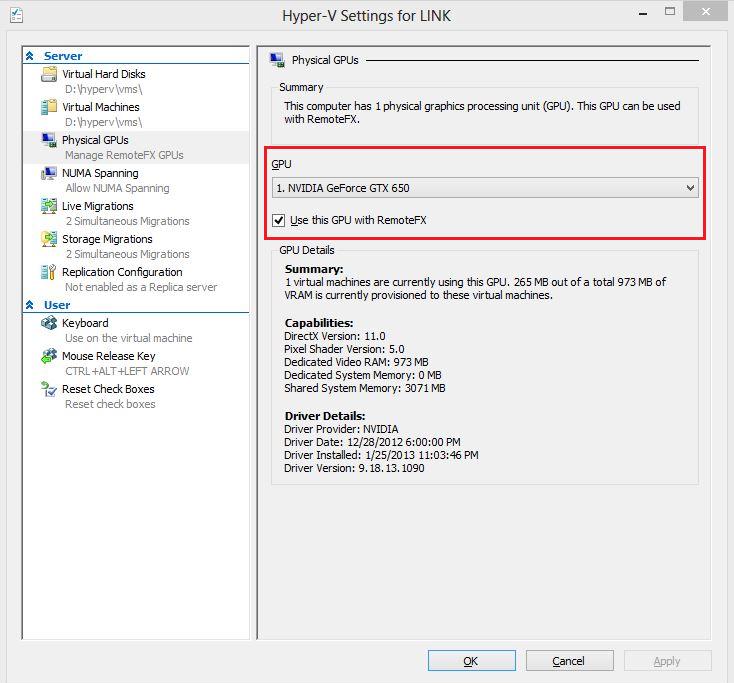Click 'CTRL+ALT+LEFT ARROW' text
This screenshot has height=683, width=734.
(x=127, y=371)
